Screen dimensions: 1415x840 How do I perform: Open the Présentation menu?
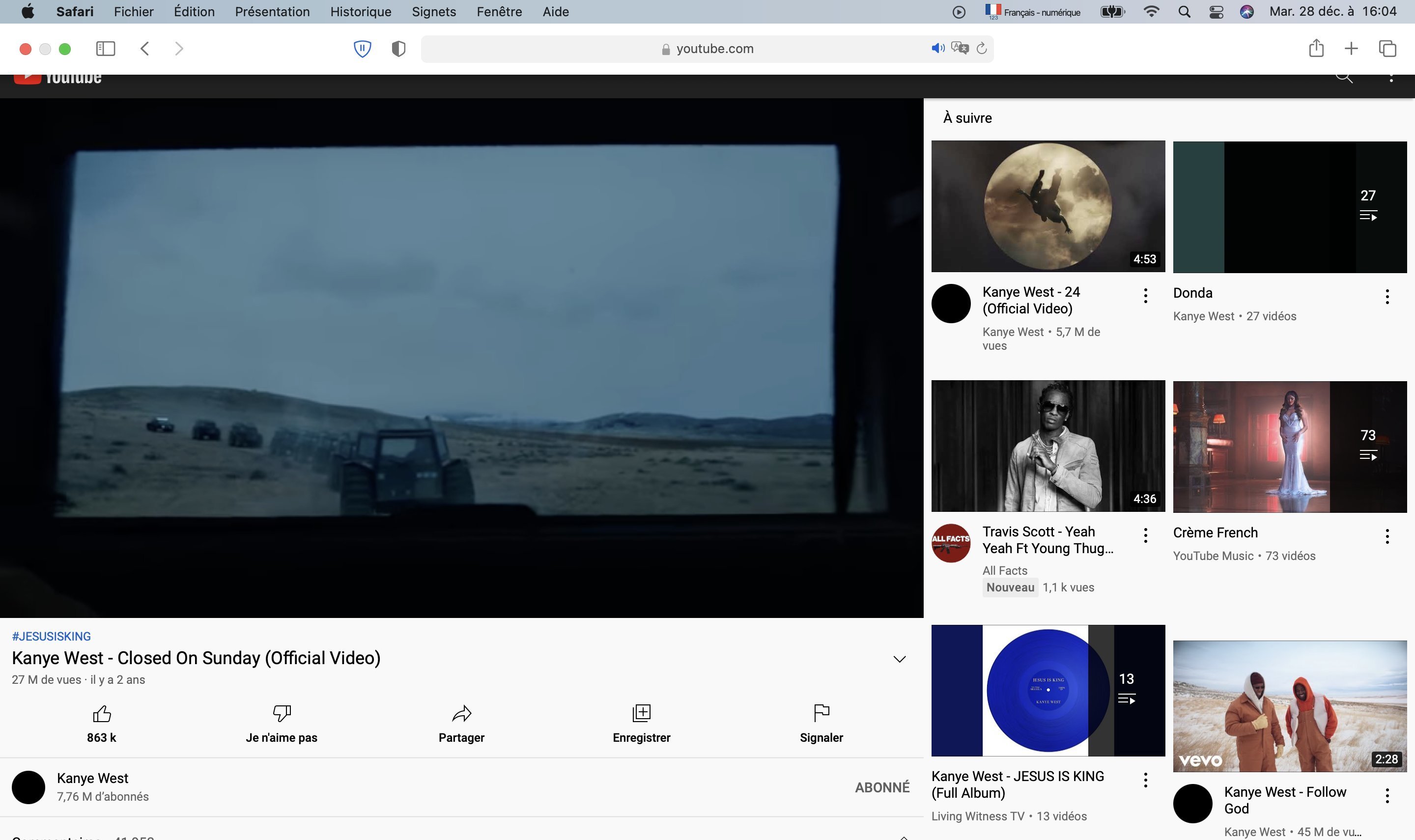pos(272,12)
